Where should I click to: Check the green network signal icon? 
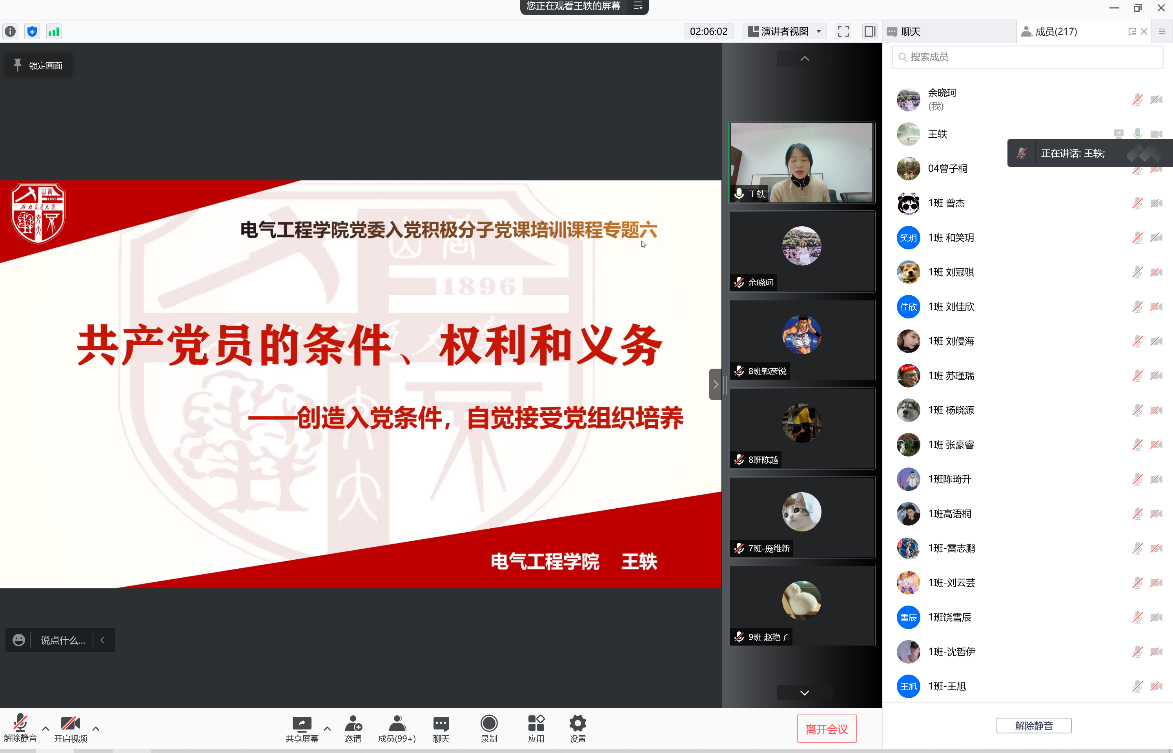point(54,31)
